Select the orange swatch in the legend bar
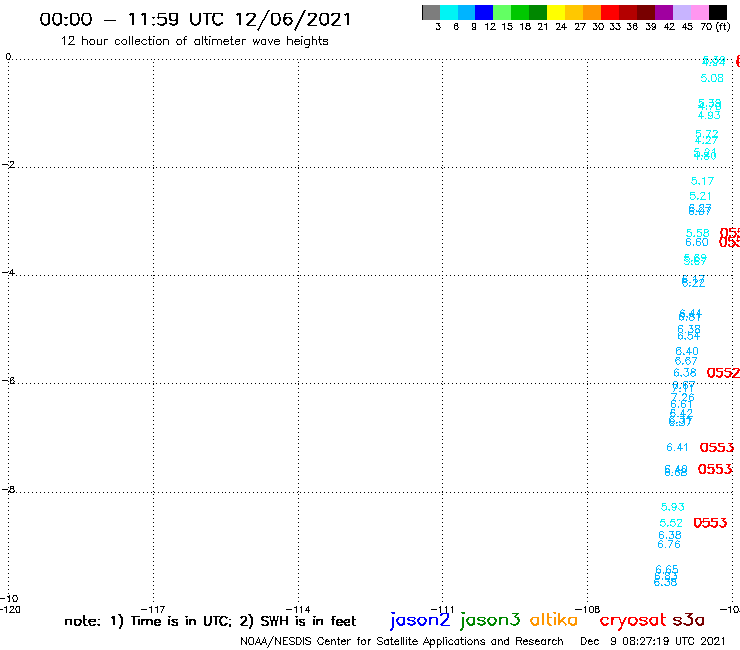The height and width of the screenshot is (650, 740). pos(592,12)
